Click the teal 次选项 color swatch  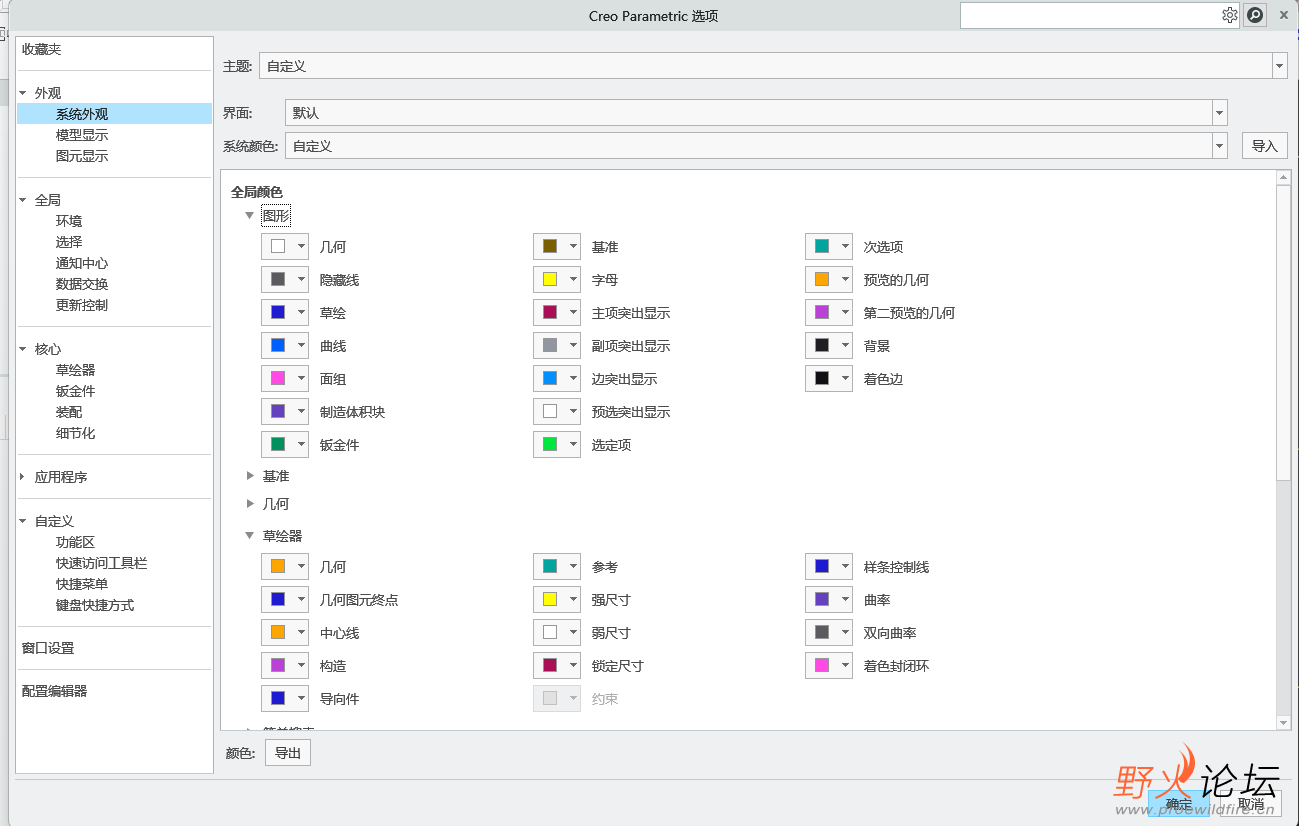pyautogui.click(x=822, y=246)
